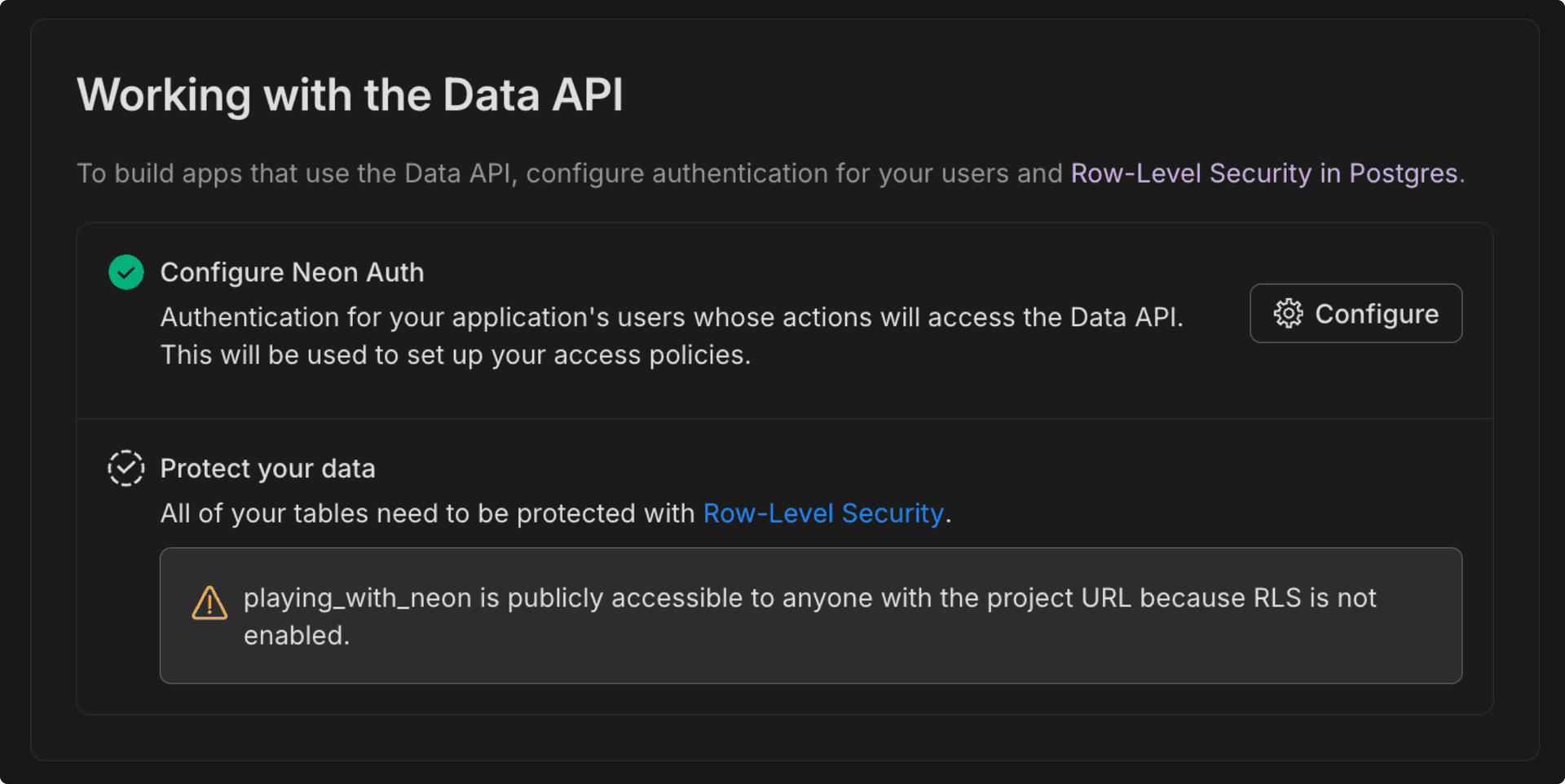1565x784 pixels.
Task: Open the Row-Level Security link
Action: pyautogui.click(x=824, y=513)
